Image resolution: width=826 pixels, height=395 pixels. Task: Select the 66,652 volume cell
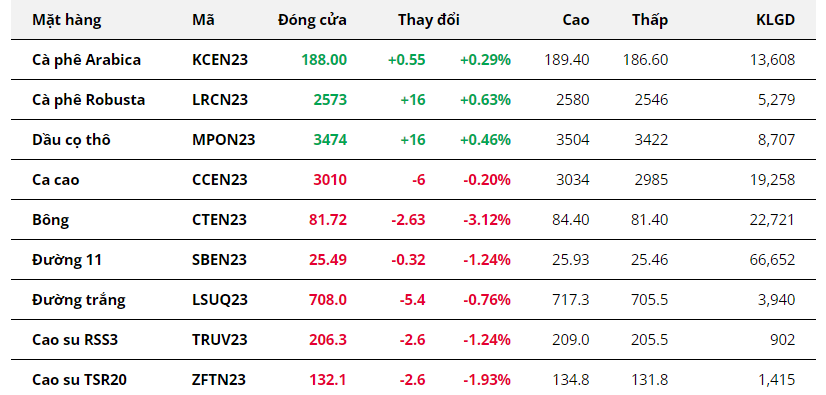(772, 260)
